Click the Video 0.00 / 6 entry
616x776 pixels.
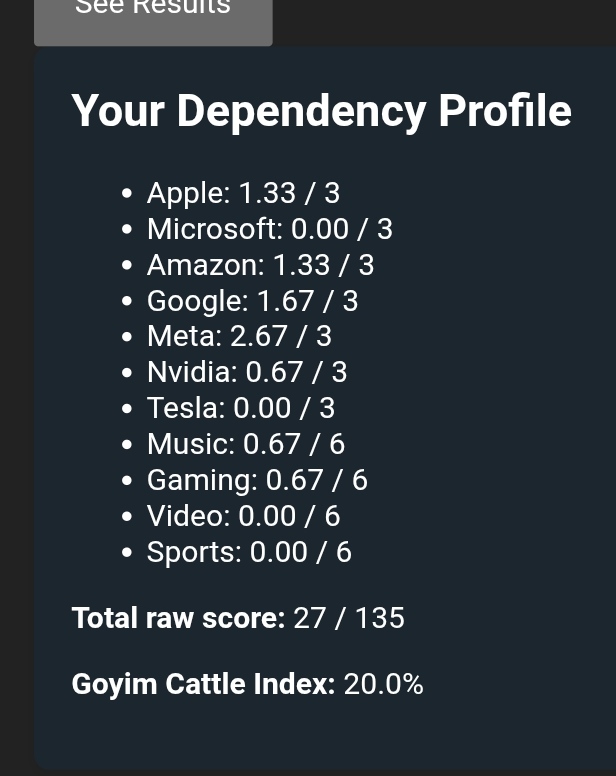[x=243, y=516]
